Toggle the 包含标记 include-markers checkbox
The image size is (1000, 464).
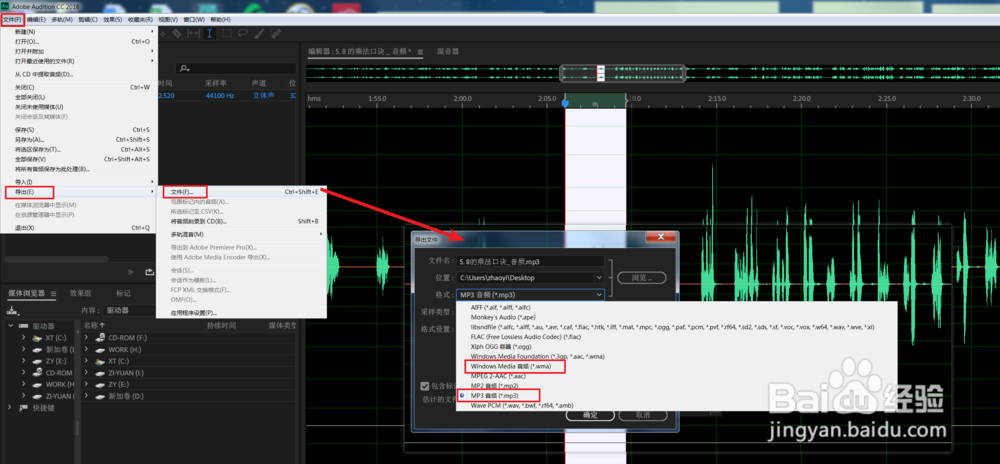tap(424, 386)
